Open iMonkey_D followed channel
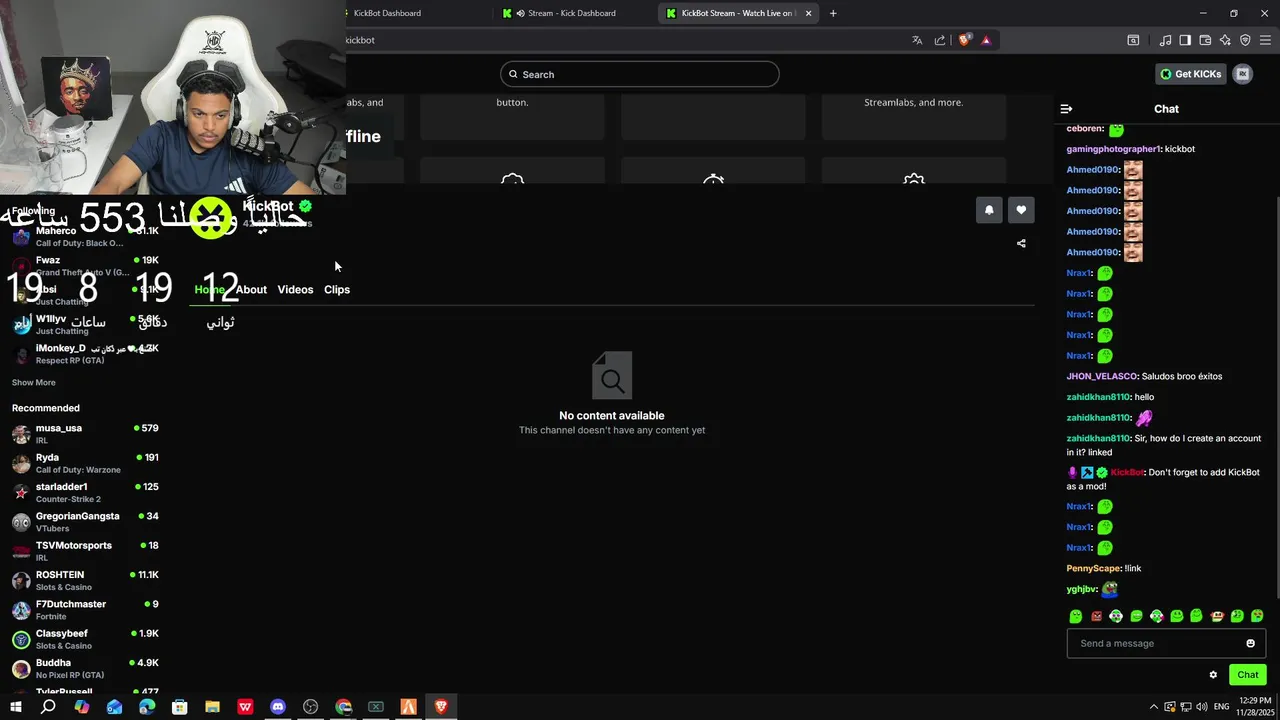This screenshot has height=720, width=1280. coord(85,354)
